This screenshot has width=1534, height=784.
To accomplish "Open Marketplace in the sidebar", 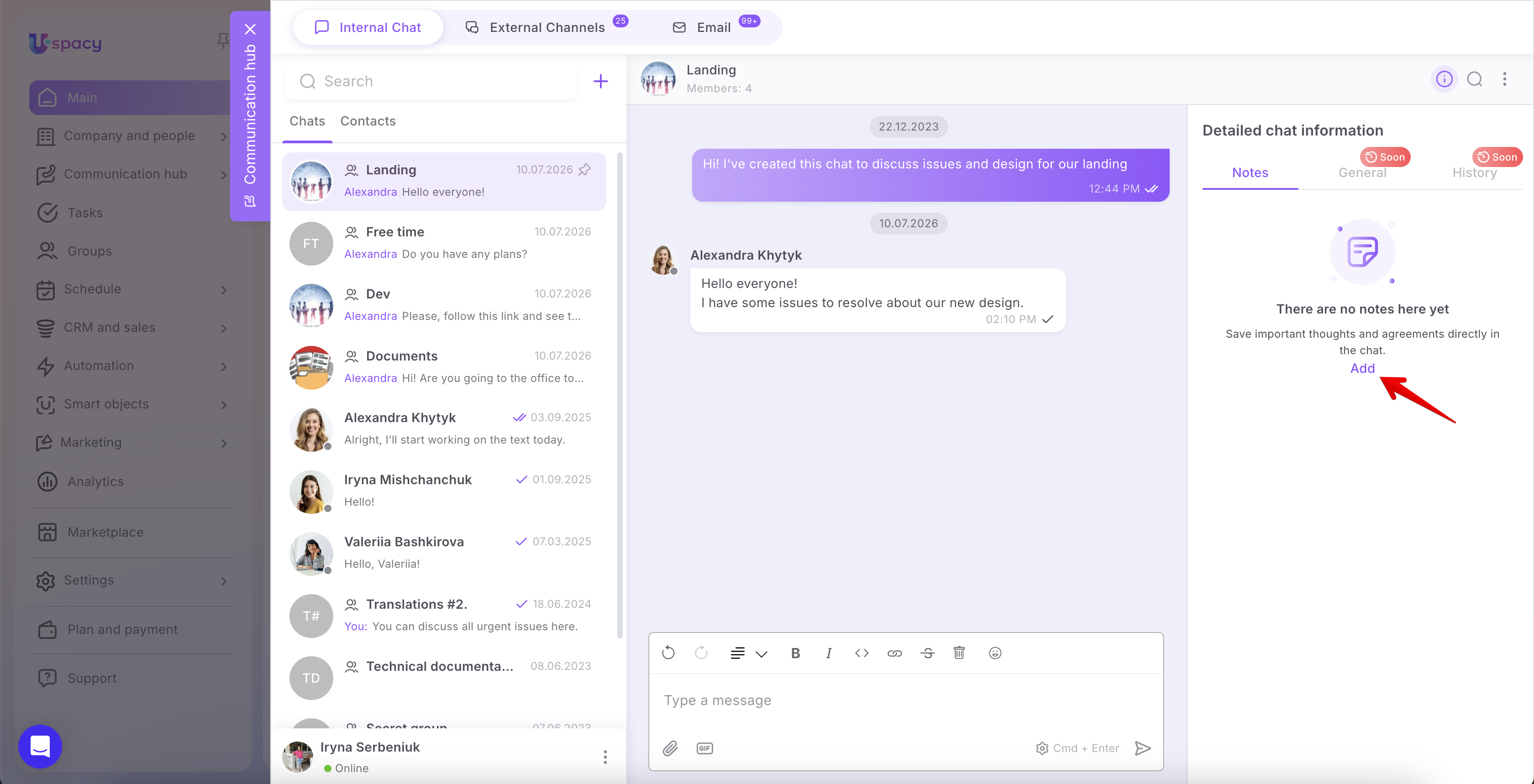I will pyautogui.click(x=105, y=532).
